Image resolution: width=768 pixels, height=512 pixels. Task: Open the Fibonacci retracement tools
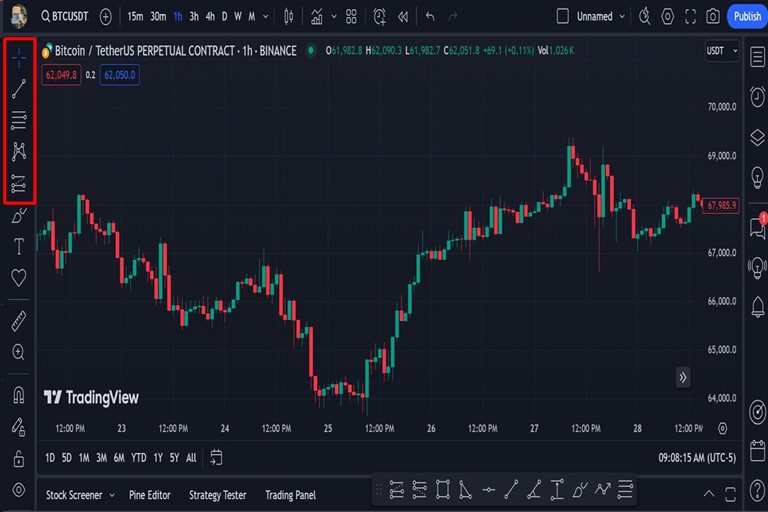point(19,120)
